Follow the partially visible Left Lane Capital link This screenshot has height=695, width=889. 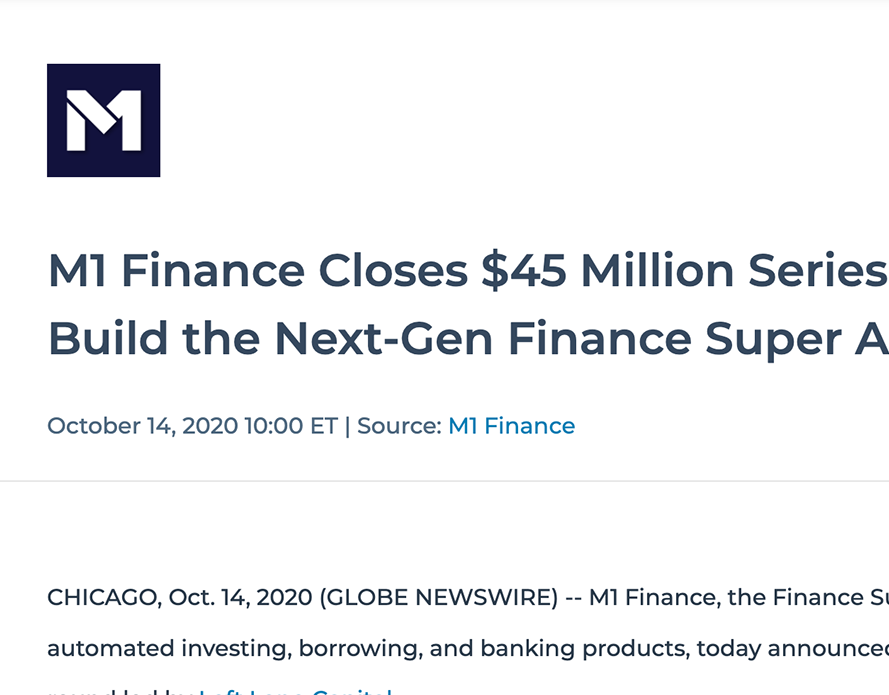(295, 691)
